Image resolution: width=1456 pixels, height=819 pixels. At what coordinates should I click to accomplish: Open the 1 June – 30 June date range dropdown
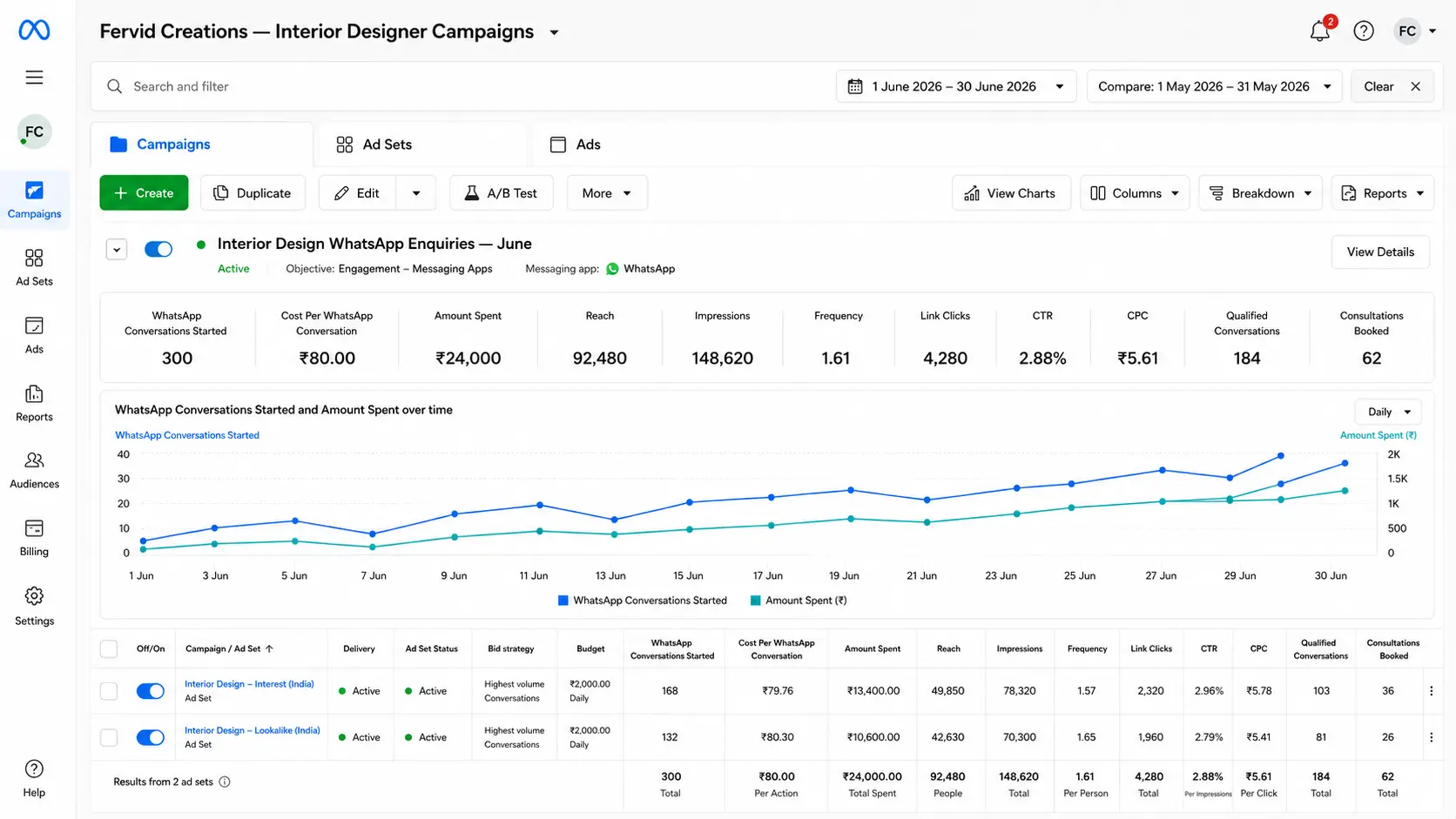tap(956, 86)
